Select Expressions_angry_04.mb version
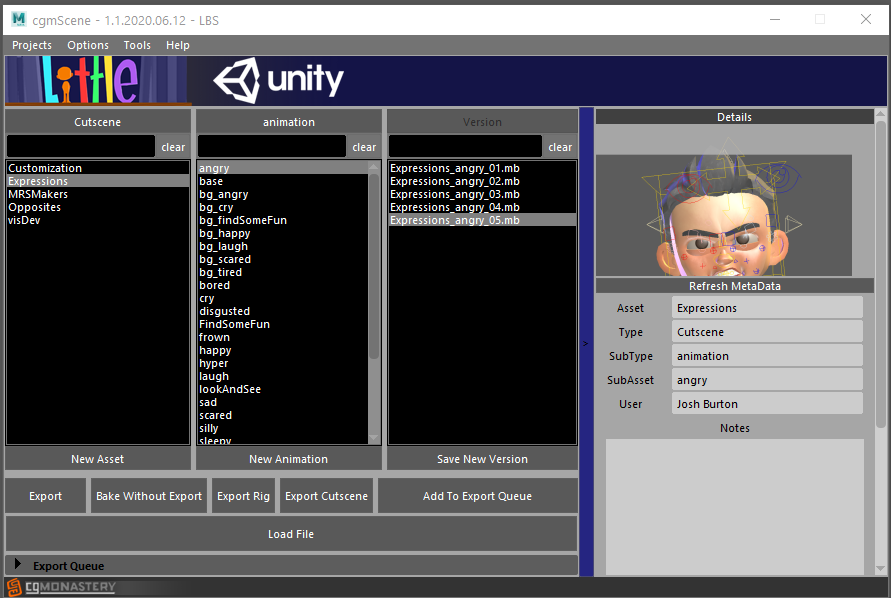 pos(482,207)
